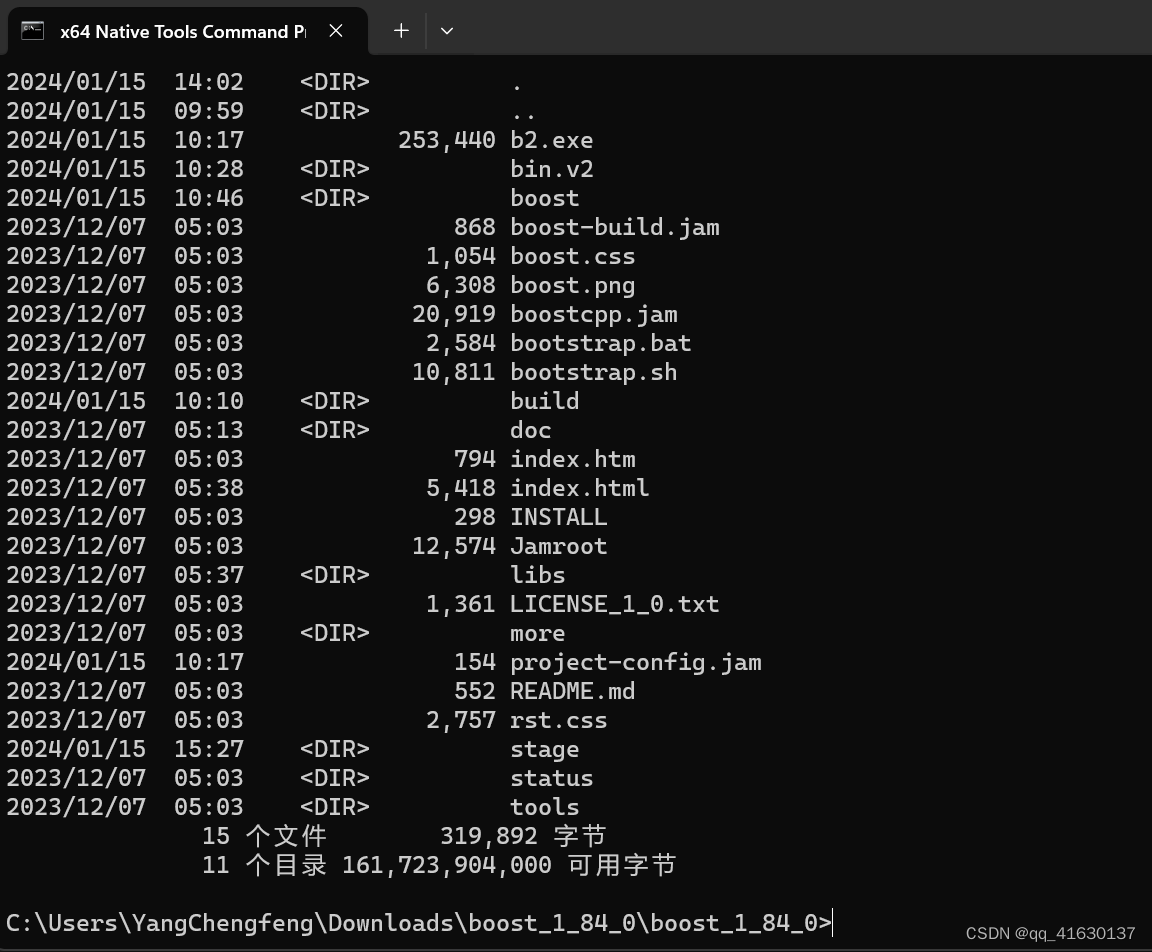Click the project-config.jam file name
Screen dimensions: 1152x952
pyautogui.click(x=636, y=663)
